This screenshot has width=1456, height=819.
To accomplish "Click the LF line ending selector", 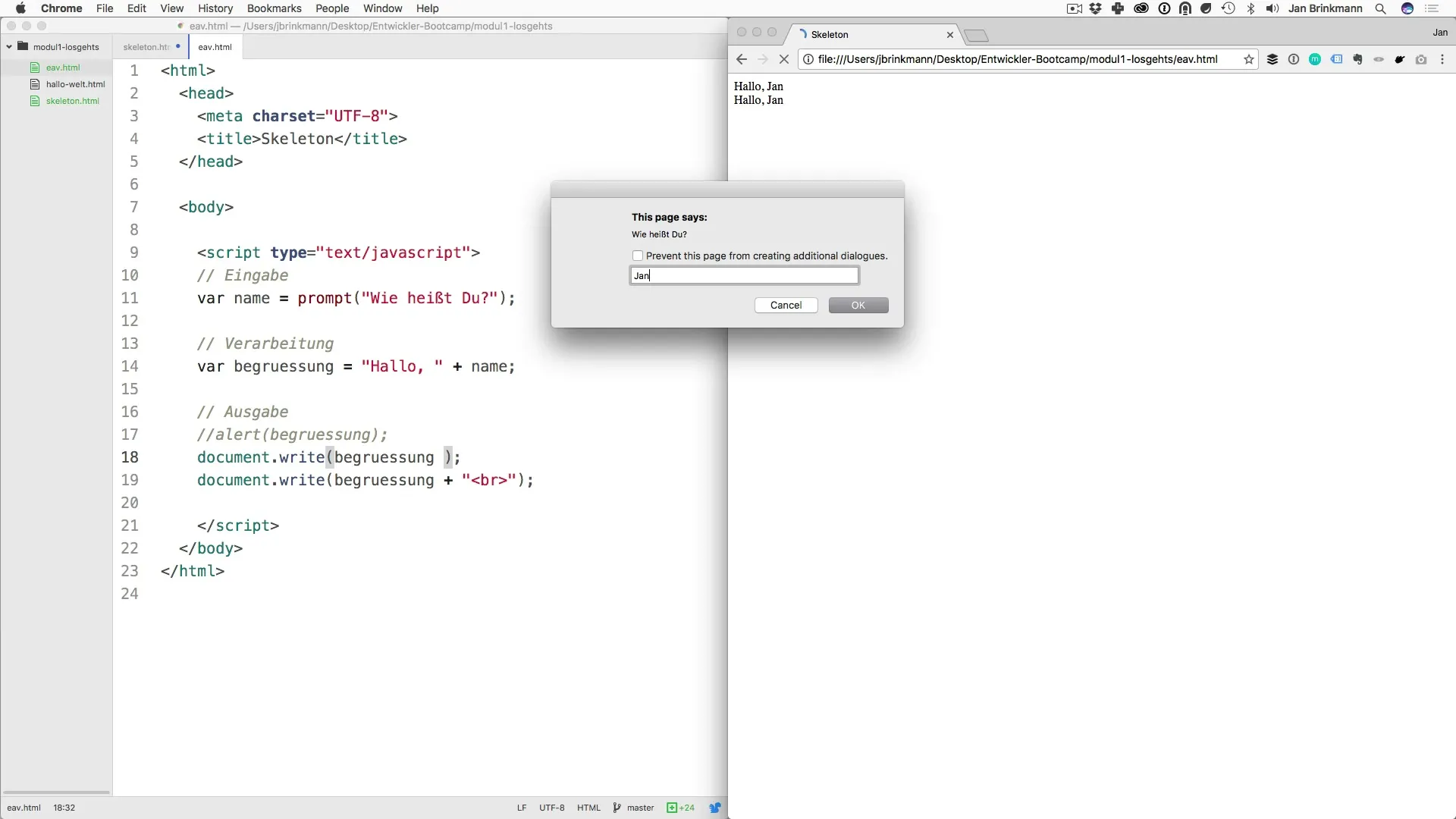I will coord(522,808).
